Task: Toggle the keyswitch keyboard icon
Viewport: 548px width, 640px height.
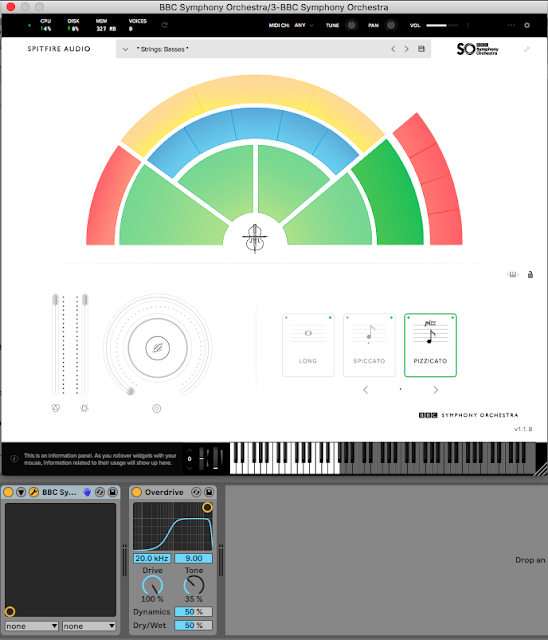Action: tap(513, 274)
